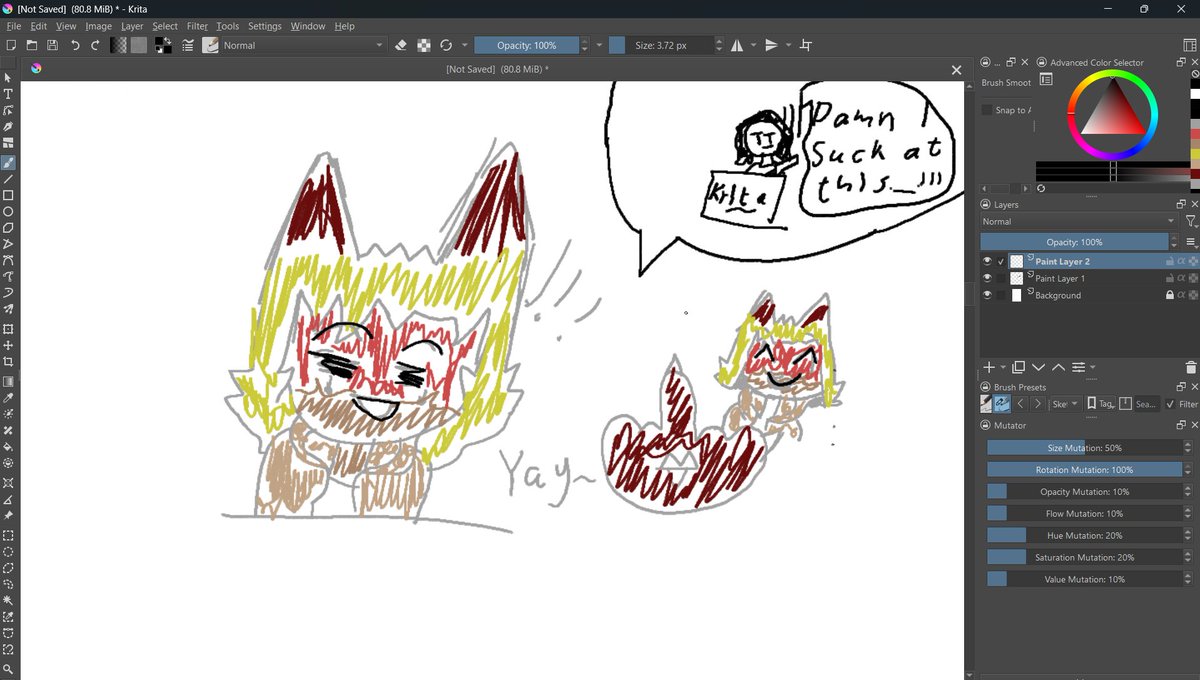The height and width of the screenshot is (680, 1200).
Task: Open the Settings menu
Action: pos(265,26)
